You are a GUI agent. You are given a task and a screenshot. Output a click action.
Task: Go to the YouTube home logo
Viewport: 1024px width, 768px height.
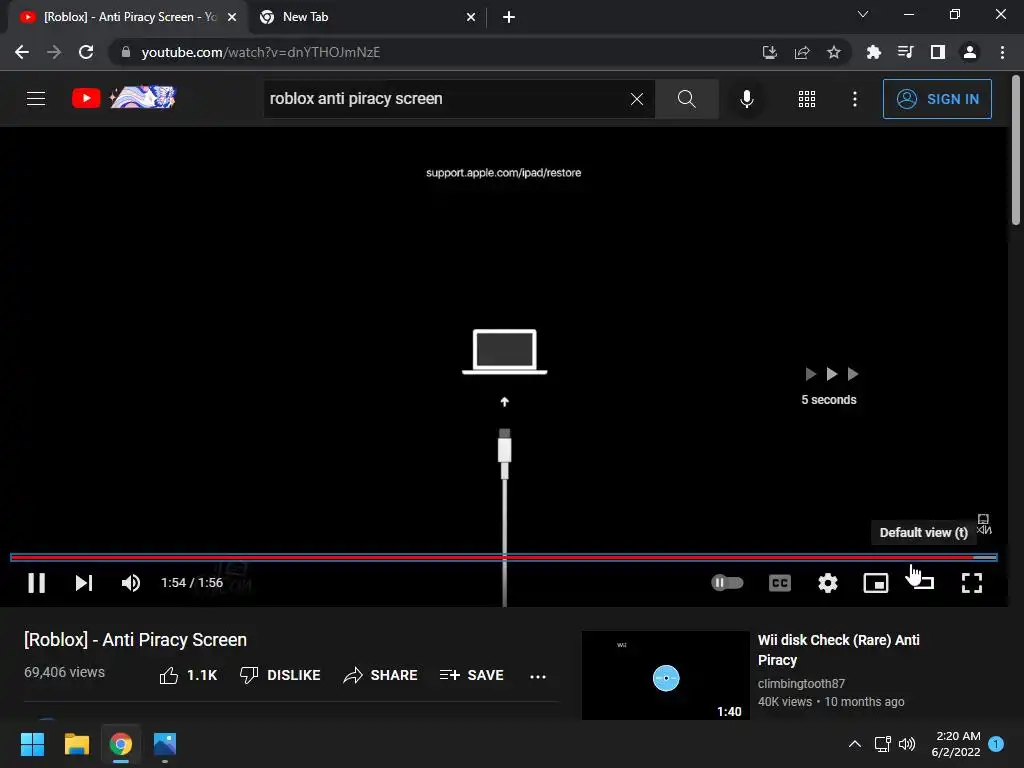pos(124,98)
